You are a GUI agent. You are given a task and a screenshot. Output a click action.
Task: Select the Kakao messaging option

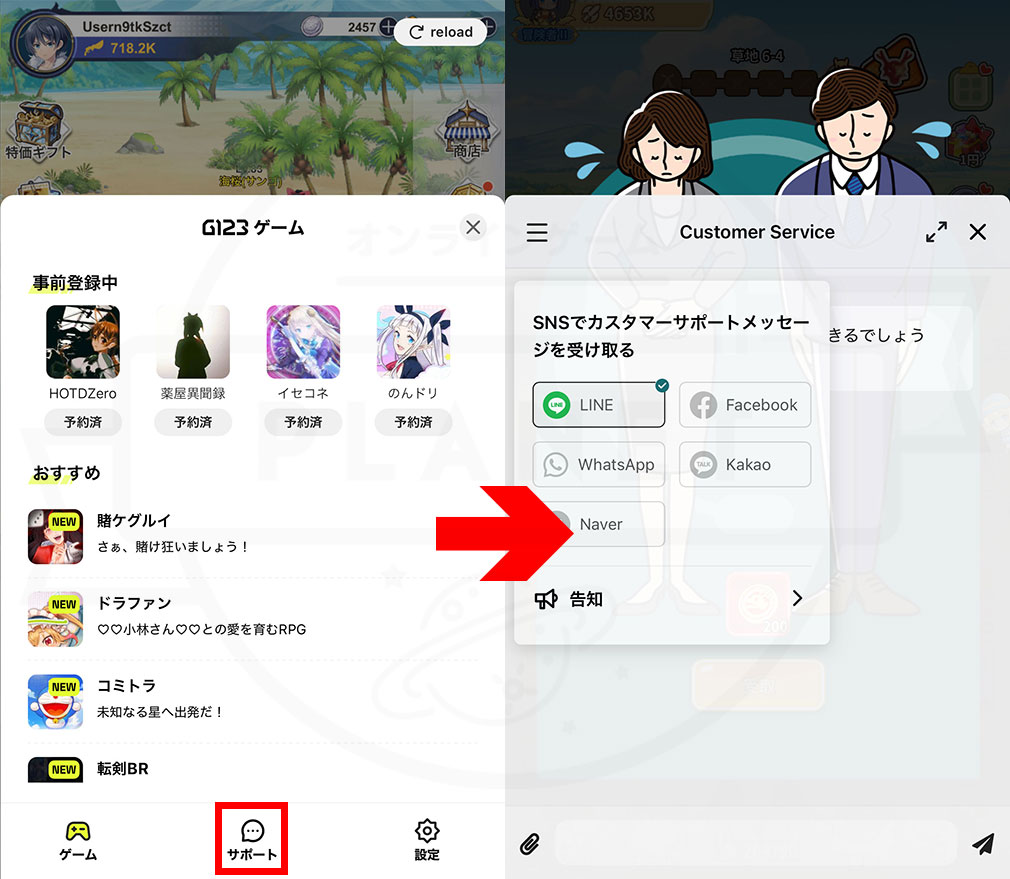pos(745,464)
